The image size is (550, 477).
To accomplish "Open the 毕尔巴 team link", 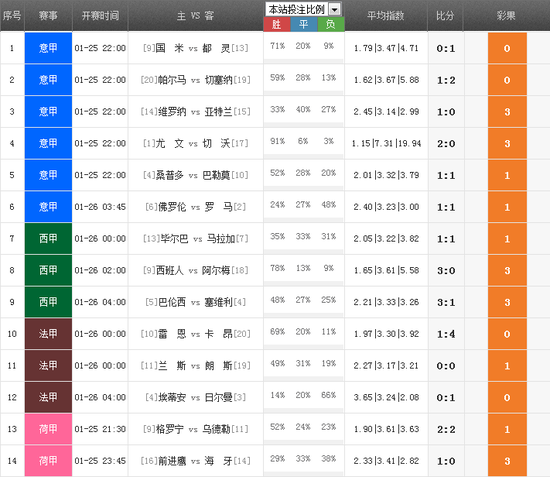I will [175, 238].
